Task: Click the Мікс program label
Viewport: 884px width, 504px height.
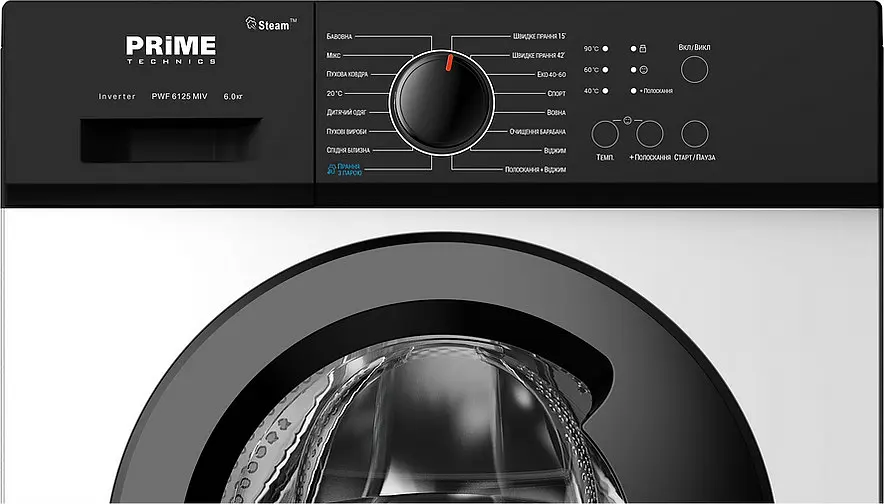Action: (x=333, y=56)
